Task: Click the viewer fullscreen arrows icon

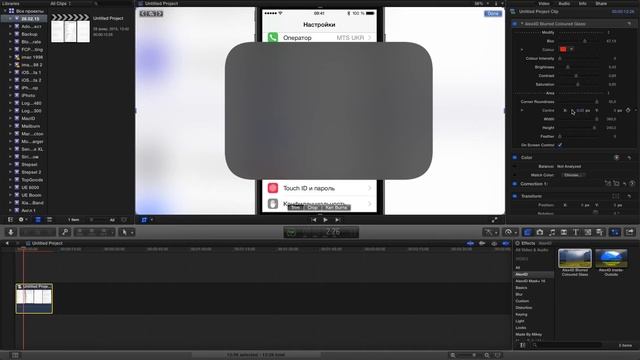Action: (494, 220)
